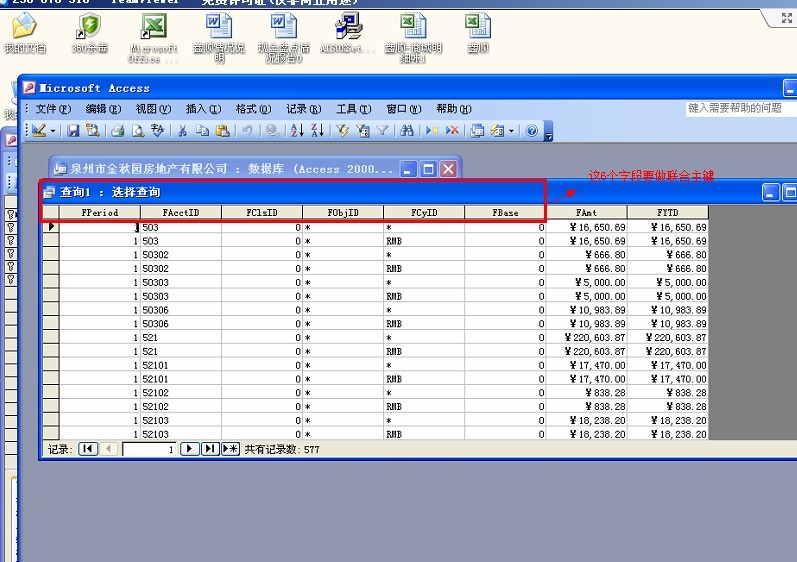Open the 360杀毒 desktop shortcut
Viewport: 797px width, 562px height.
(x=89, y=33)
